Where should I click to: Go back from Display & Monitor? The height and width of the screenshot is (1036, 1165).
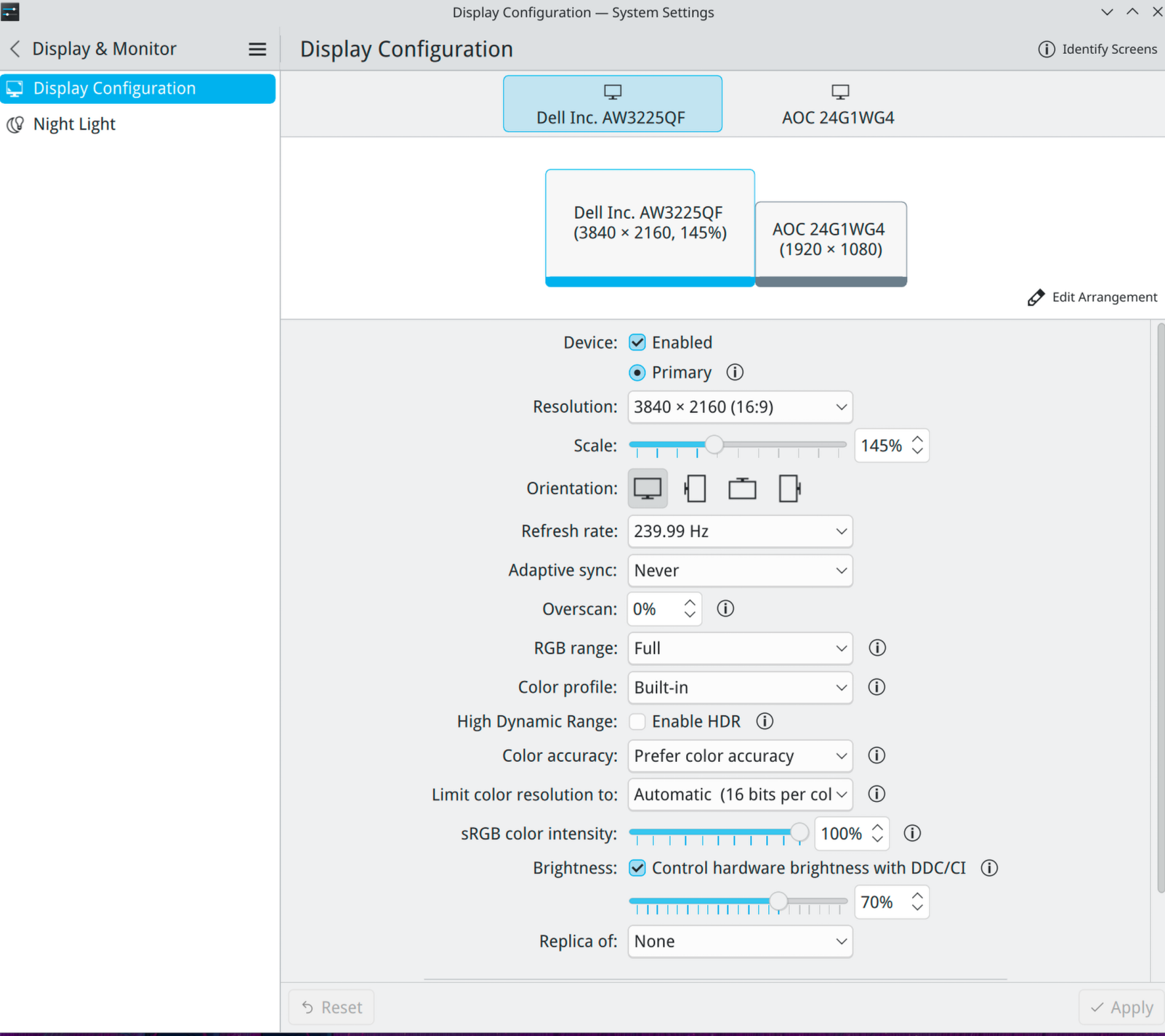click(x=15, y=49)
